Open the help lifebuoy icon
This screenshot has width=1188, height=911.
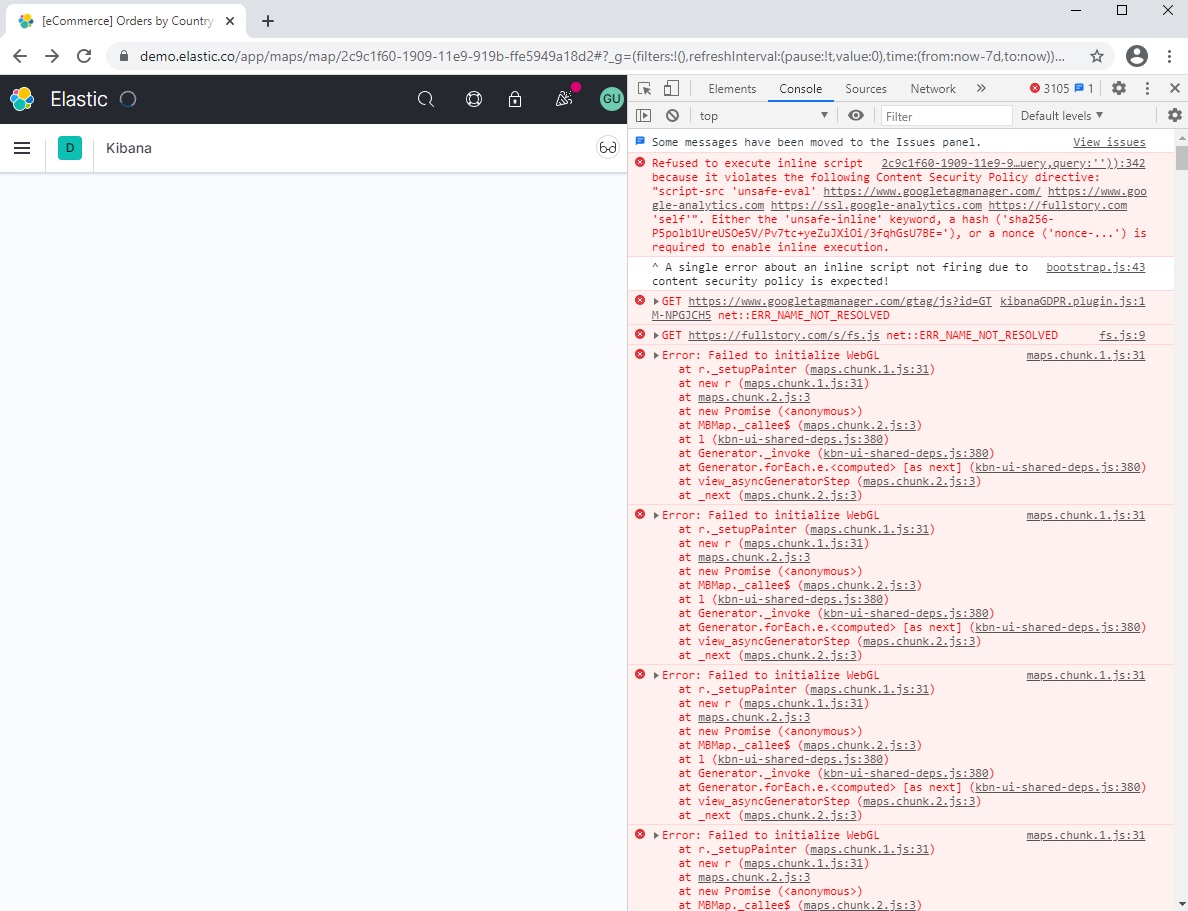pos(474,99)
